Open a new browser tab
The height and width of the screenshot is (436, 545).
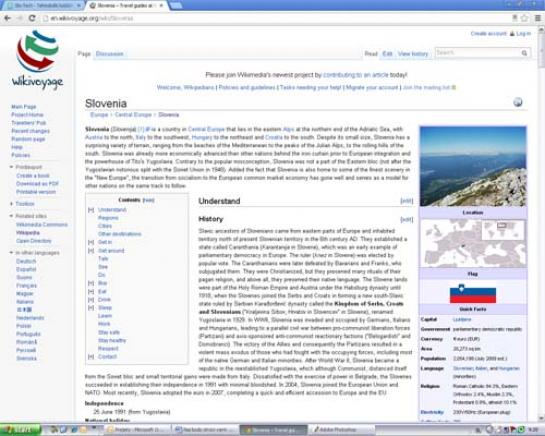click(x=176, y=6)
